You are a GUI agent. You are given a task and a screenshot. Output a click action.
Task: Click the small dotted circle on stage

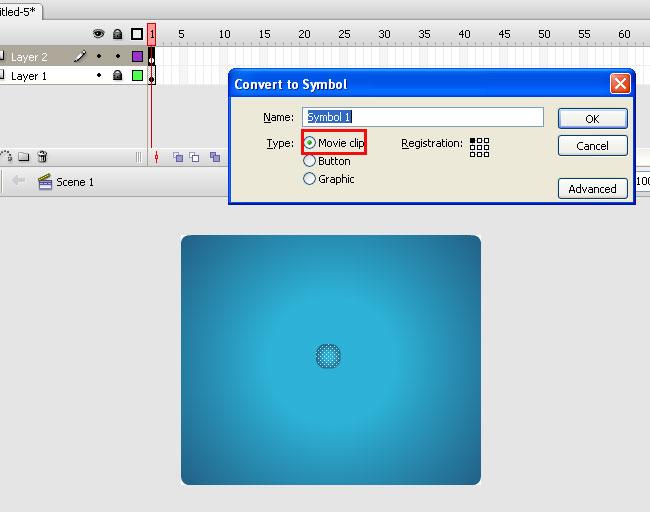(328, 356)
